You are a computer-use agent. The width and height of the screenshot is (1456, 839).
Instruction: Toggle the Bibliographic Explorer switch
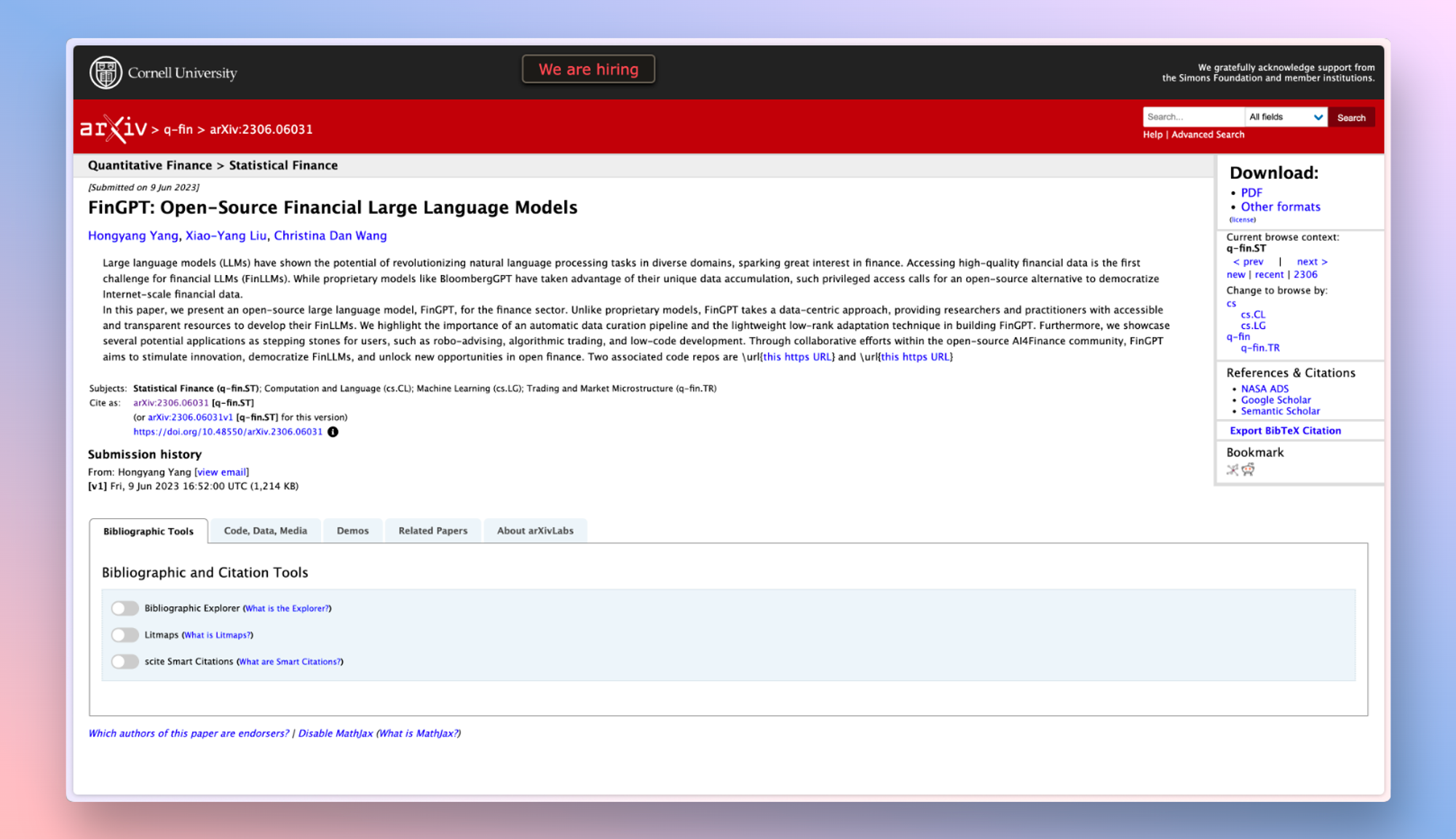[x=124, y=608]
